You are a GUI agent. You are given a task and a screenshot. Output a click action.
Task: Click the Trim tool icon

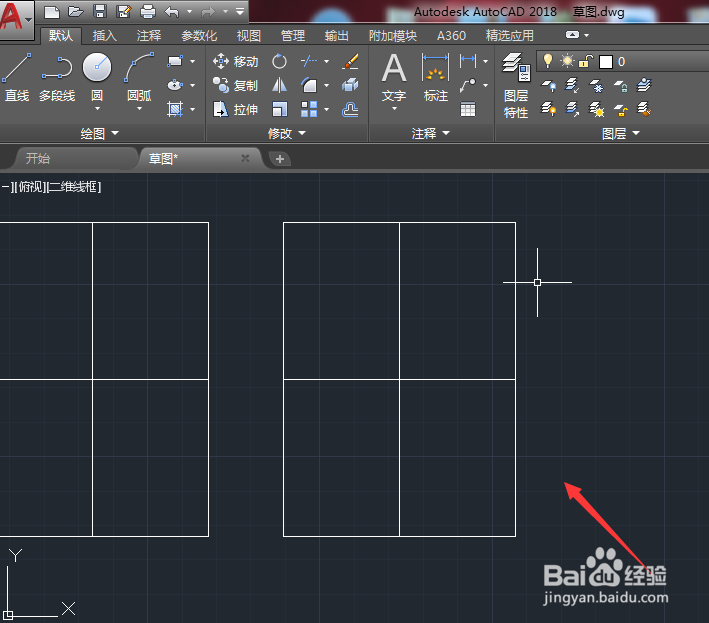coord(309,61)
